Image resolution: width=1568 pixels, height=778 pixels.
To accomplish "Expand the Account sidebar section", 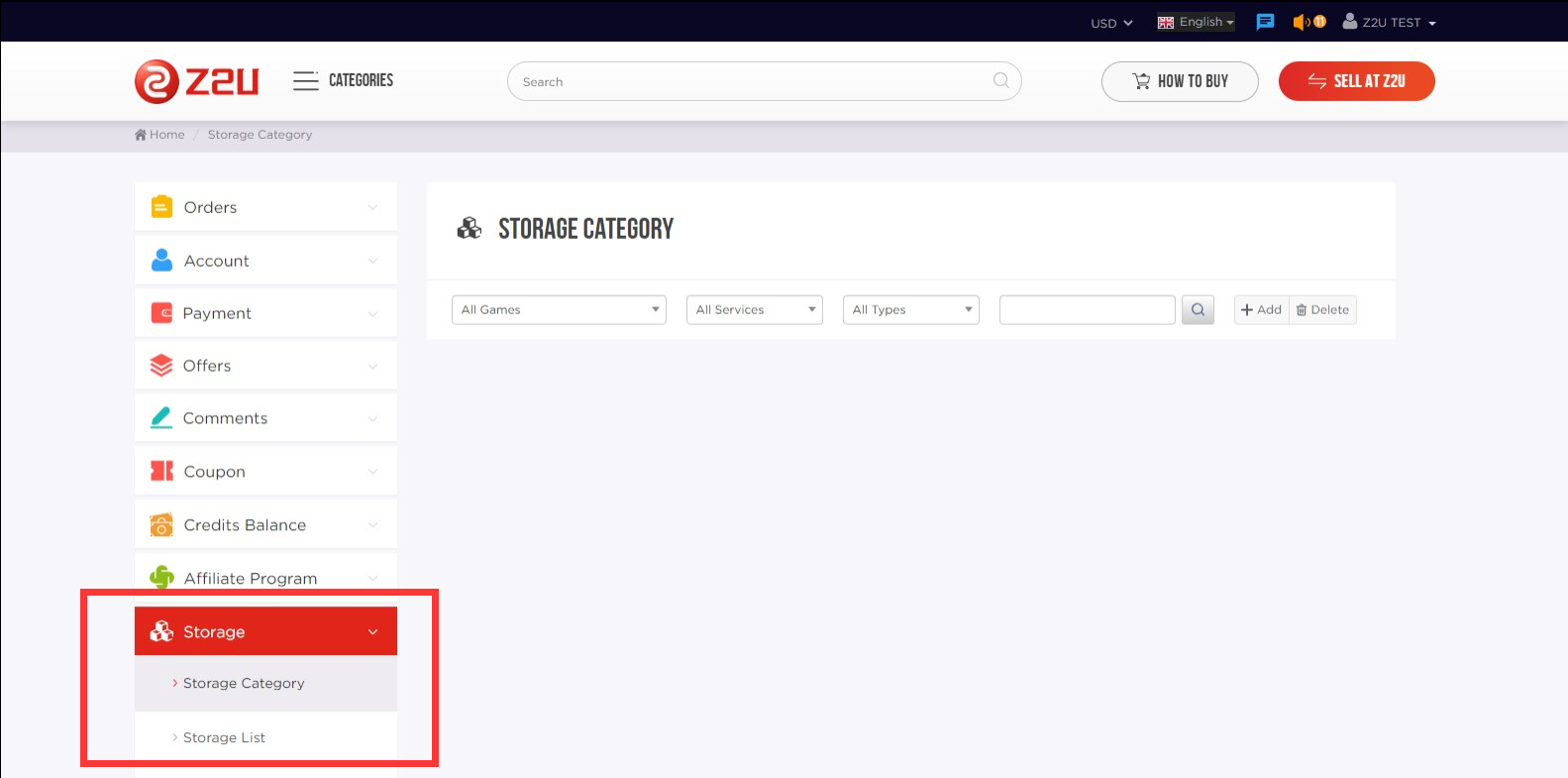I will click(x=265, y=261).
